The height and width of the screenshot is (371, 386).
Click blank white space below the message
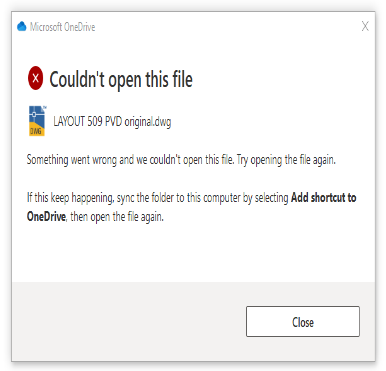pyautogui.click(x=193, y=253)
